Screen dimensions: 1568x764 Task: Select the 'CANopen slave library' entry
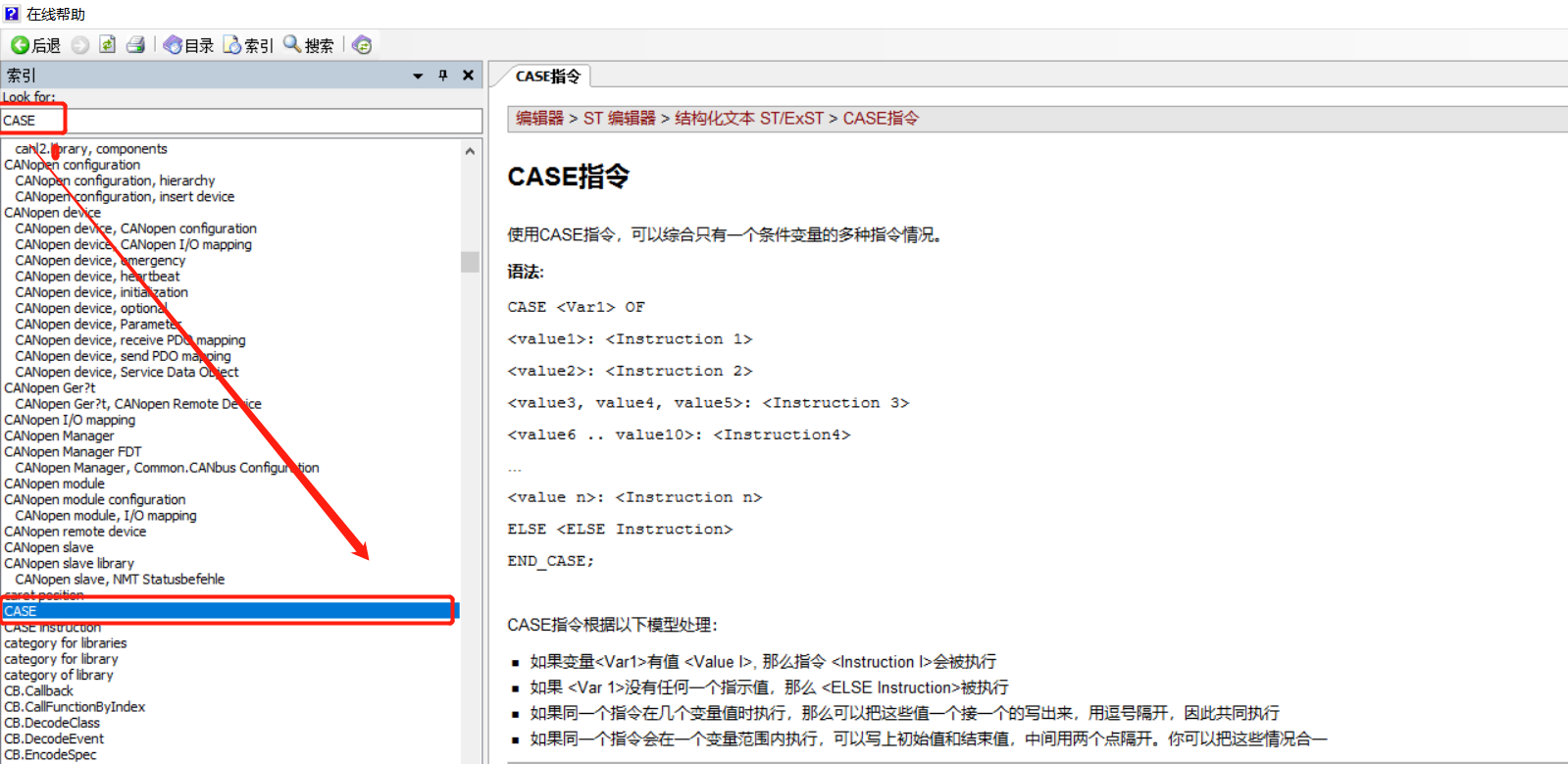coord(69,564)
